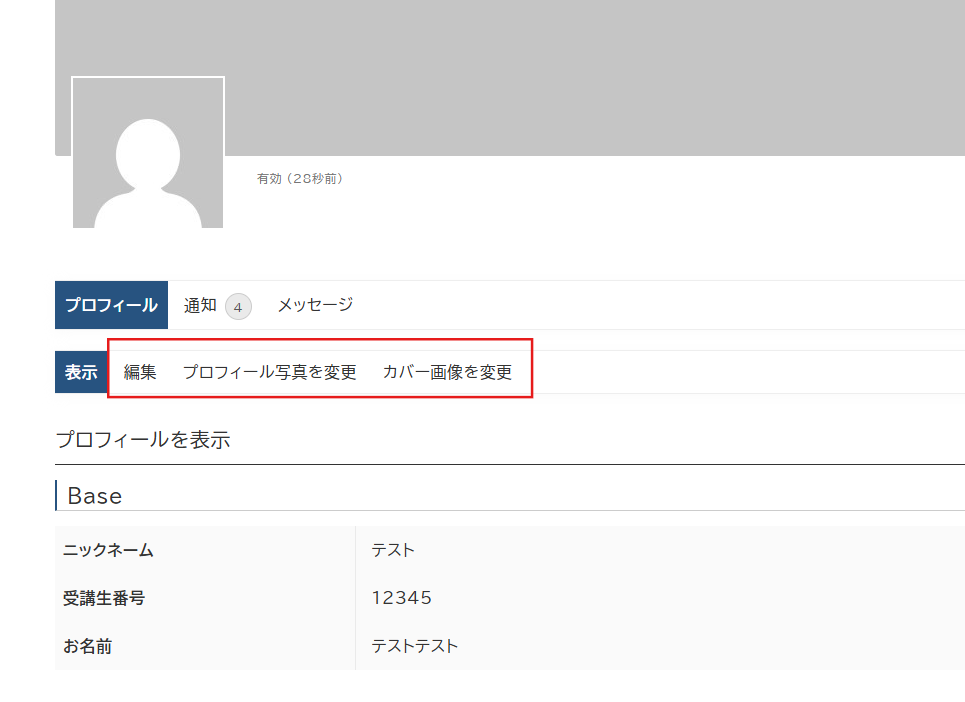Click the nickname value テスト
965x702 pixels.
pos(393,549)
